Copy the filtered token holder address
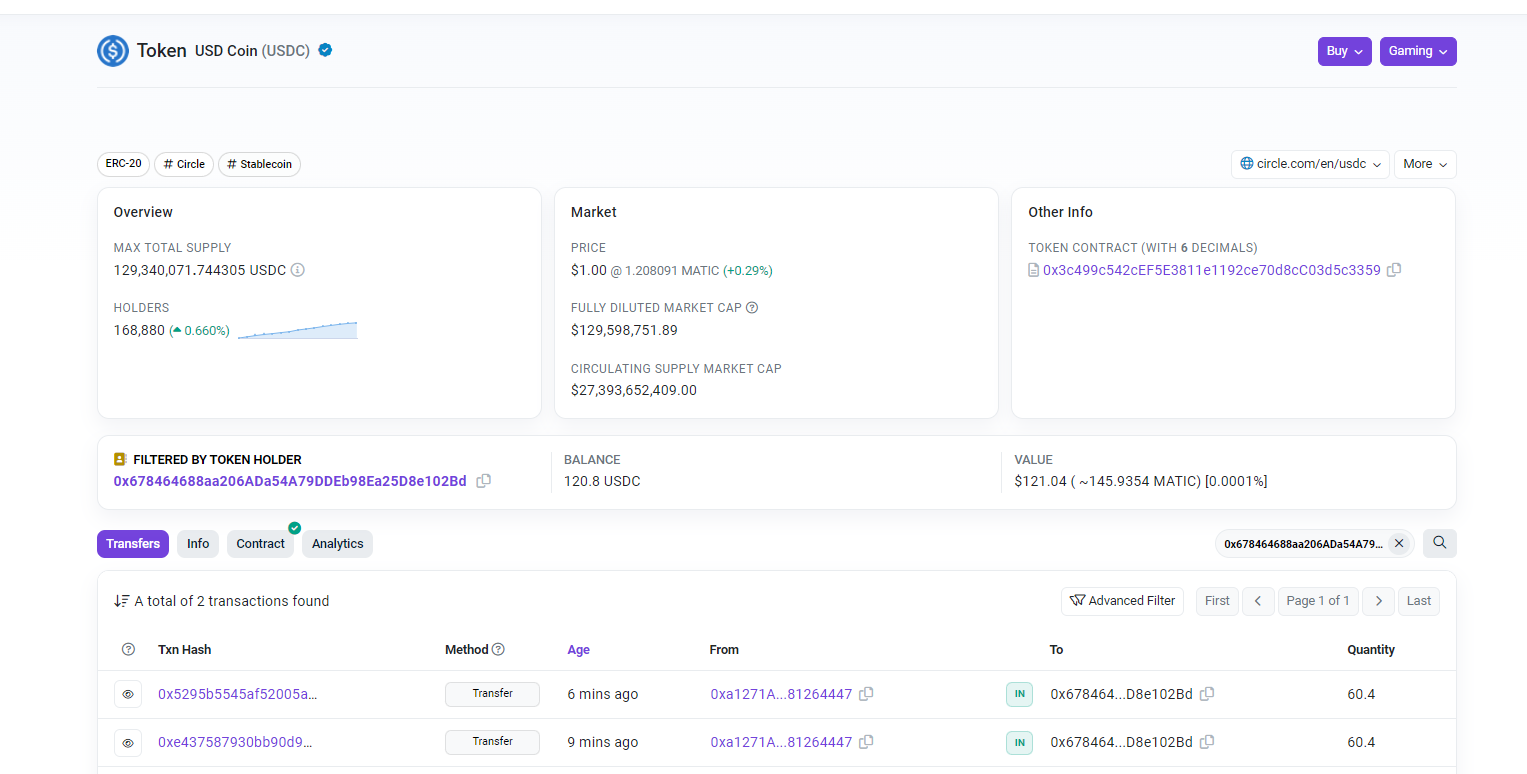Viewport: 1527px width, 774px height. [484, 481]
